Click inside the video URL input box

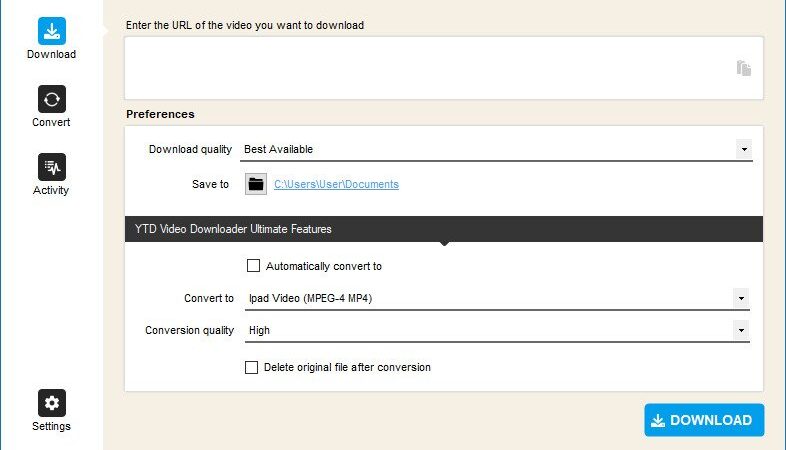pyautogui.click(x=444, y=68)
